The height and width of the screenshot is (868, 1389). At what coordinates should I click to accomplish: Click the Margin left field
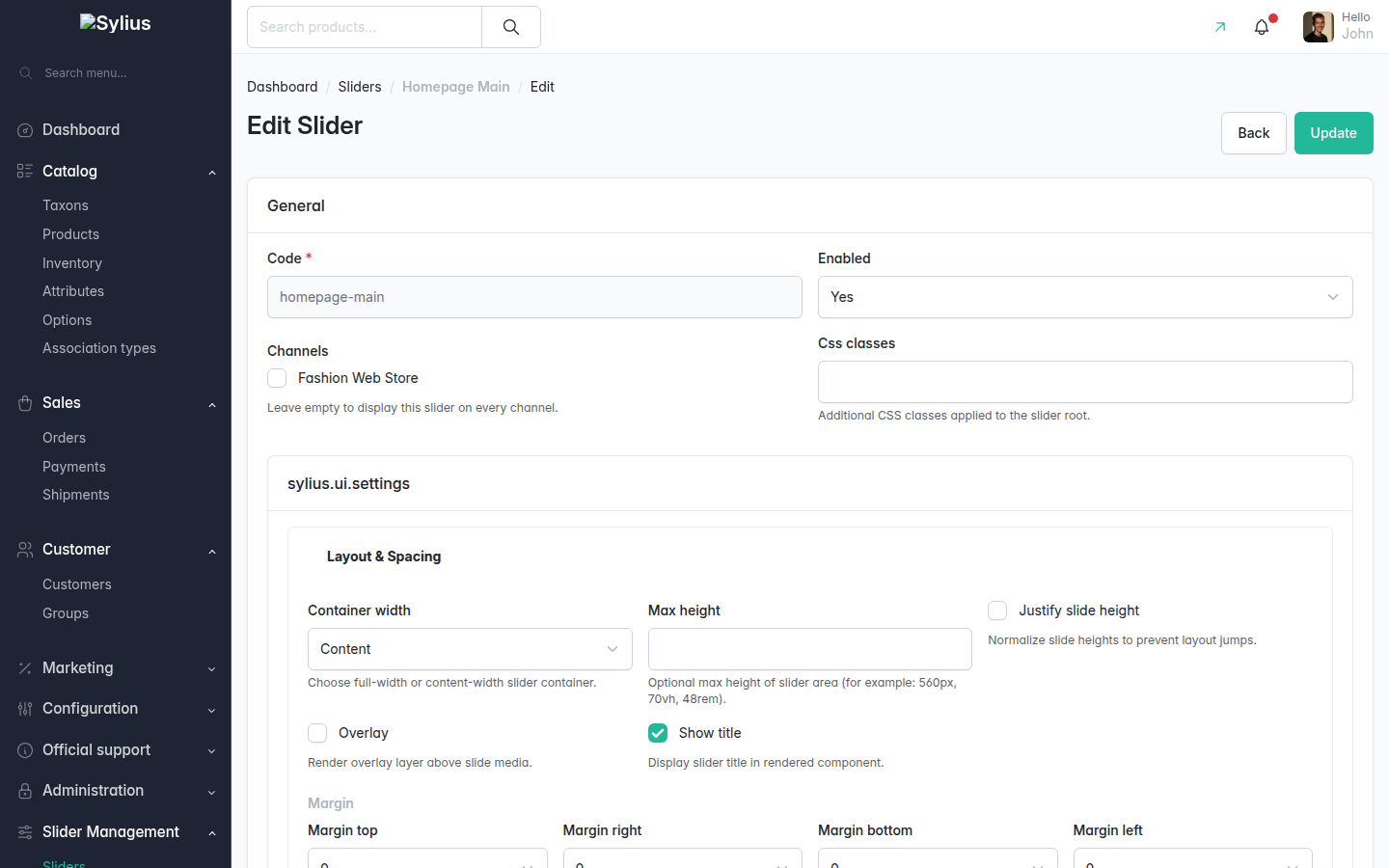[x=1193, y=858]
